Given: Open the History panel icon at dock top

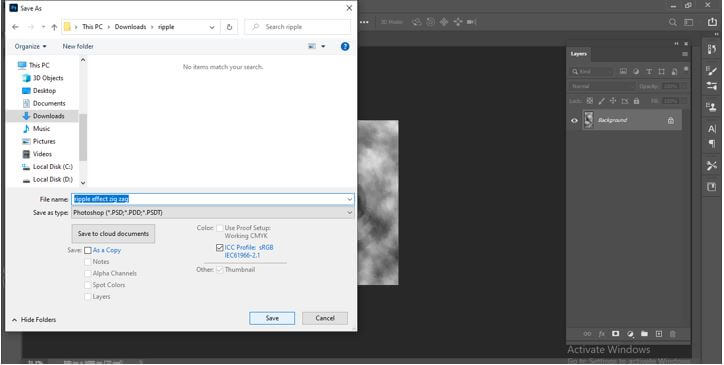Looking at the screenshot, I should [x=712, y=49].
